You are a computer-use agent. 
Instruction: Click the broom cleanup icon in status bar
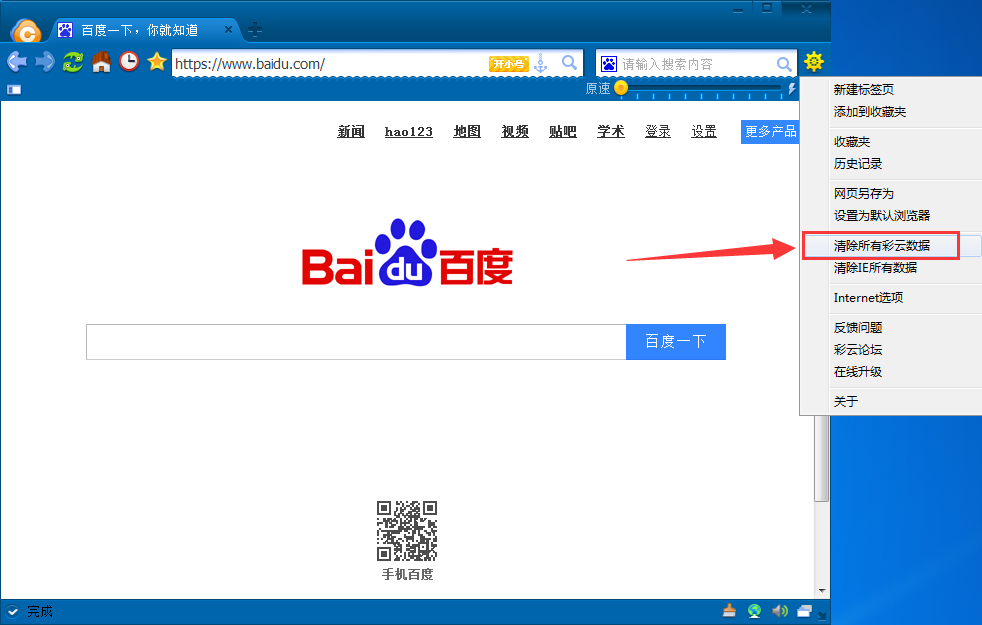click(x=730, y=611)
